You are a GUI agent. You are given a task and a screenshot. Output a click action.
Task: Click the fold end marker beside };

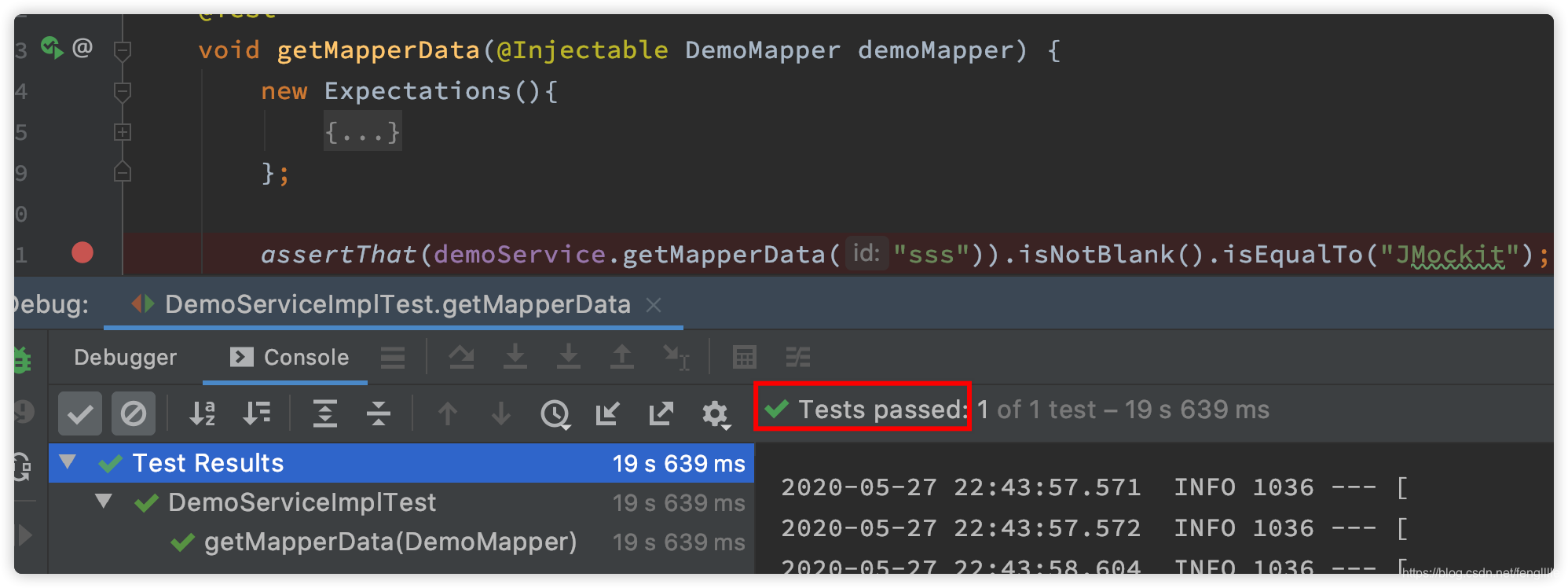click(x=123, y=172)
